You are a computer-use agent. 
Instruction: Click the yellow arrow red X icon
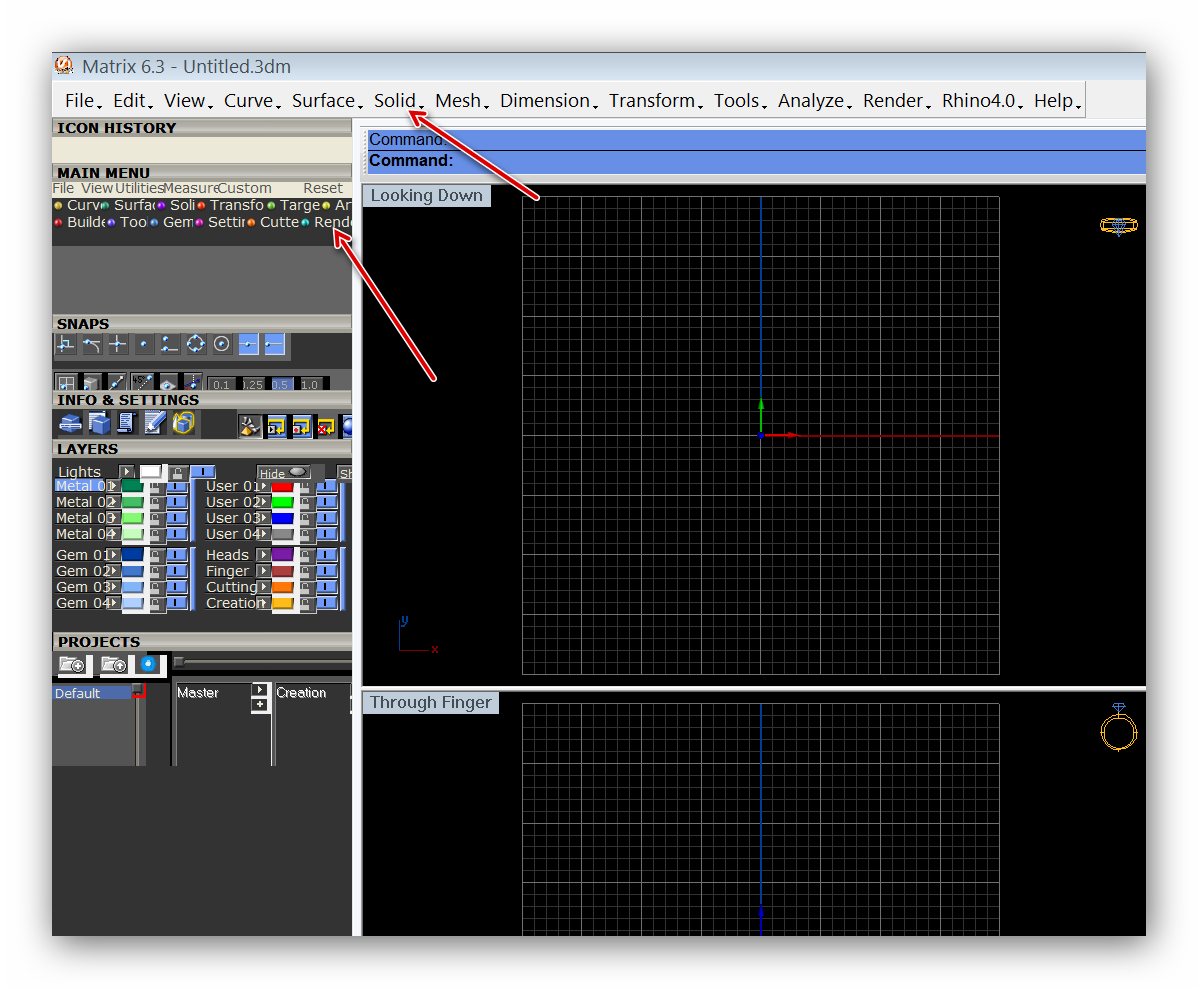click(326, 426)
